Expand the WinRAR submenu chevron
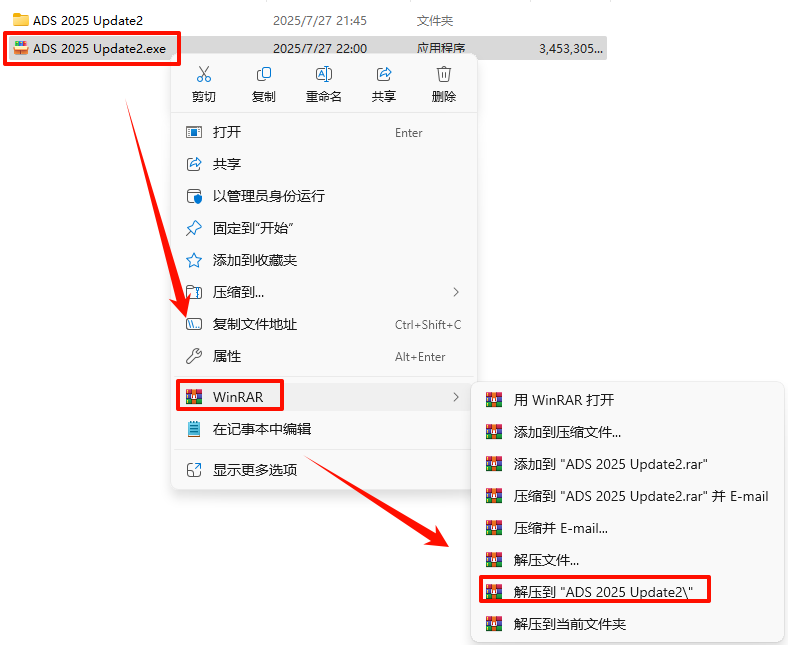 456,397
